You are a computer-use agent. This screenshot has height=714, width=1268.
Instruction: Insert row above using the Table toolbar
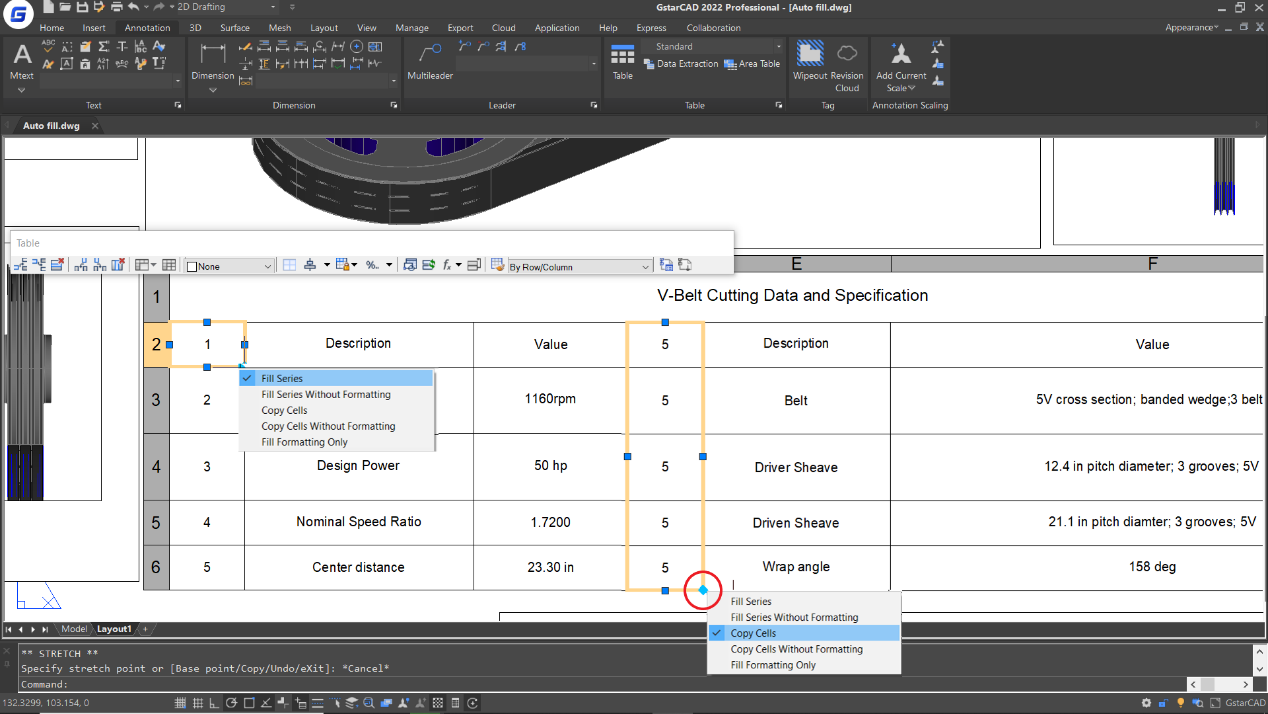click(x=20, y=265)
